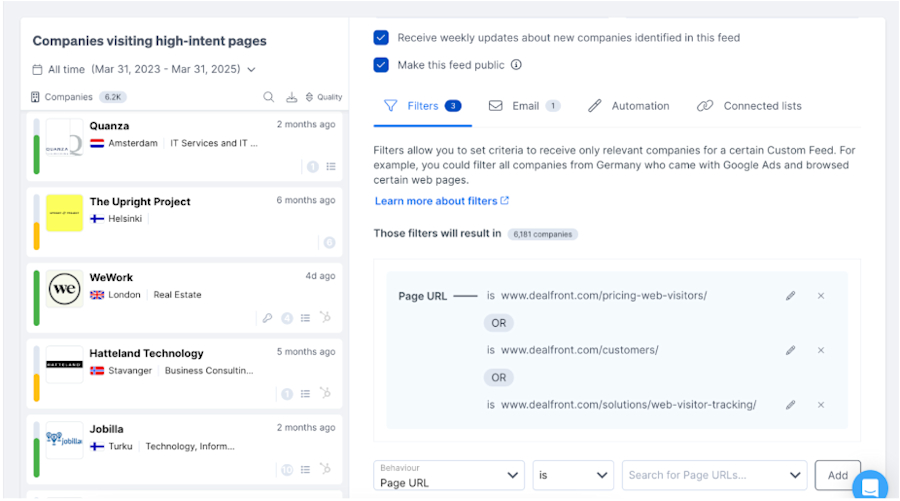Image resolution: width=900 pixels, height=501 pixels.
Task: Click The Upright Project yellow logo thumbnail
Action: coord(64,213)
